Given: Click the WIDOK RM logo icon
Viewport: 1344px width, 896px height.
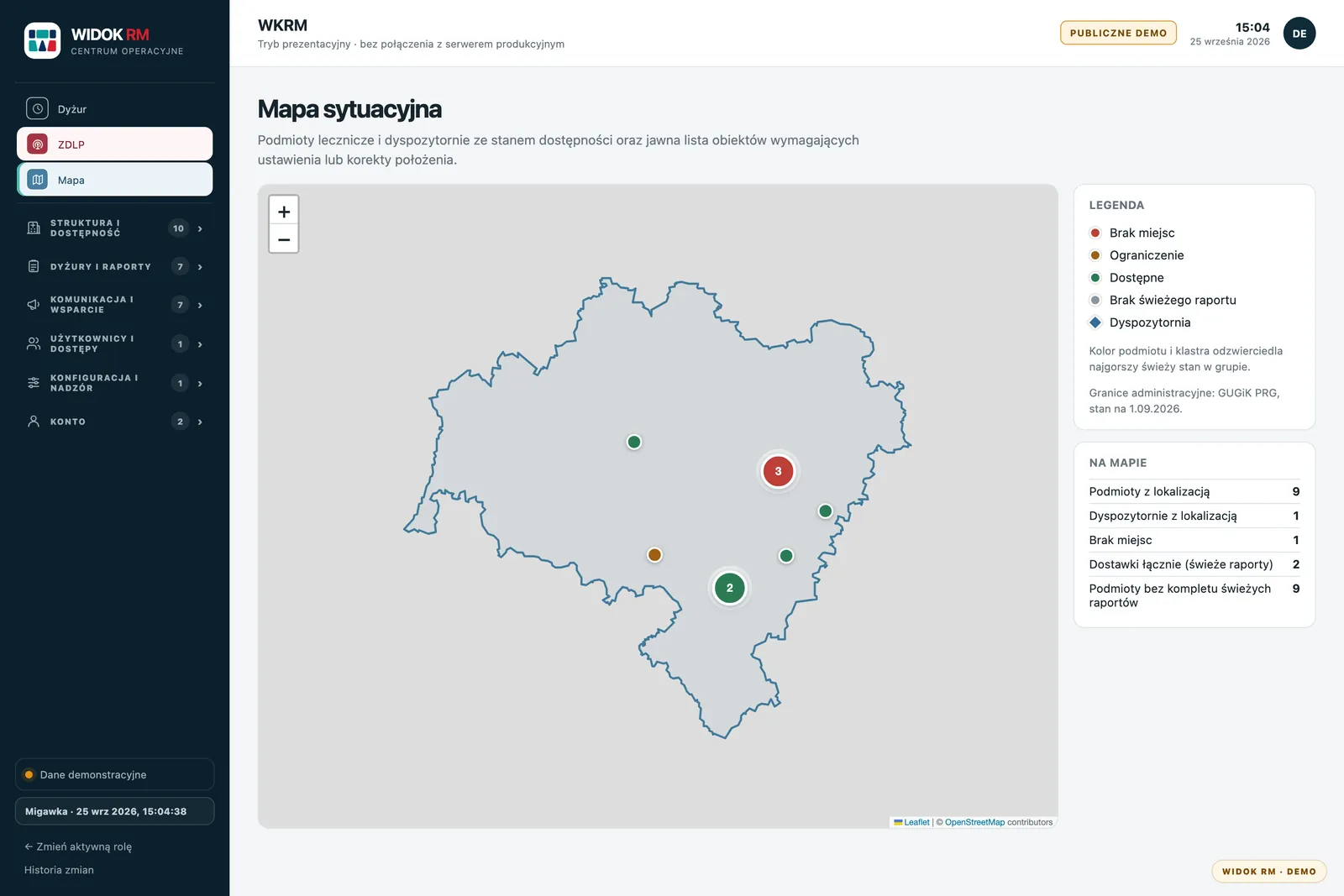Looking at the screenshot, I should click(42, 40).
